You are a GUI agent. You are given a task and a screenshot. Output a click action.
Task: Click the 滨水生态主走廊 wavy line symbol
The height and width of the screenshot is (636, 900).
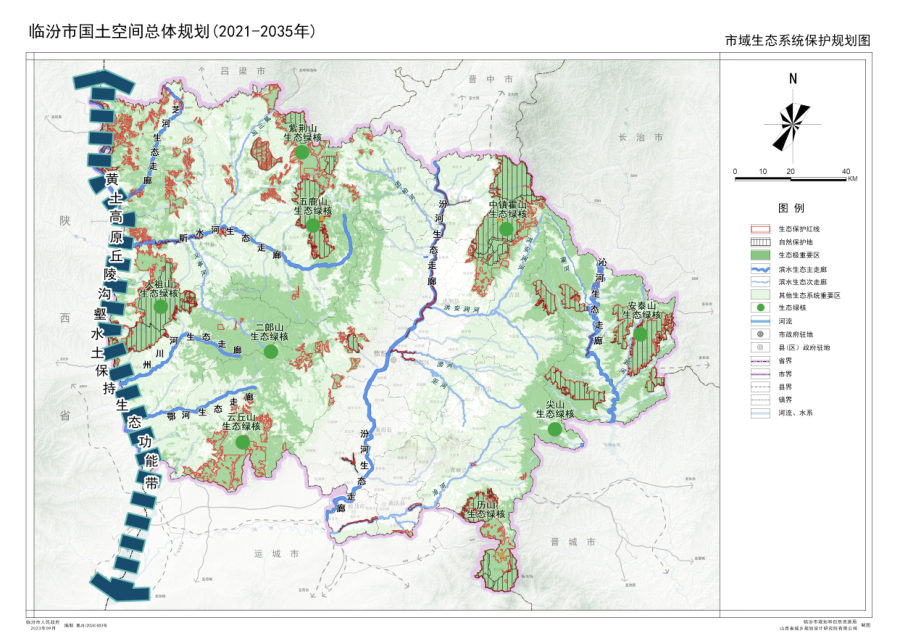coord(761,269)
